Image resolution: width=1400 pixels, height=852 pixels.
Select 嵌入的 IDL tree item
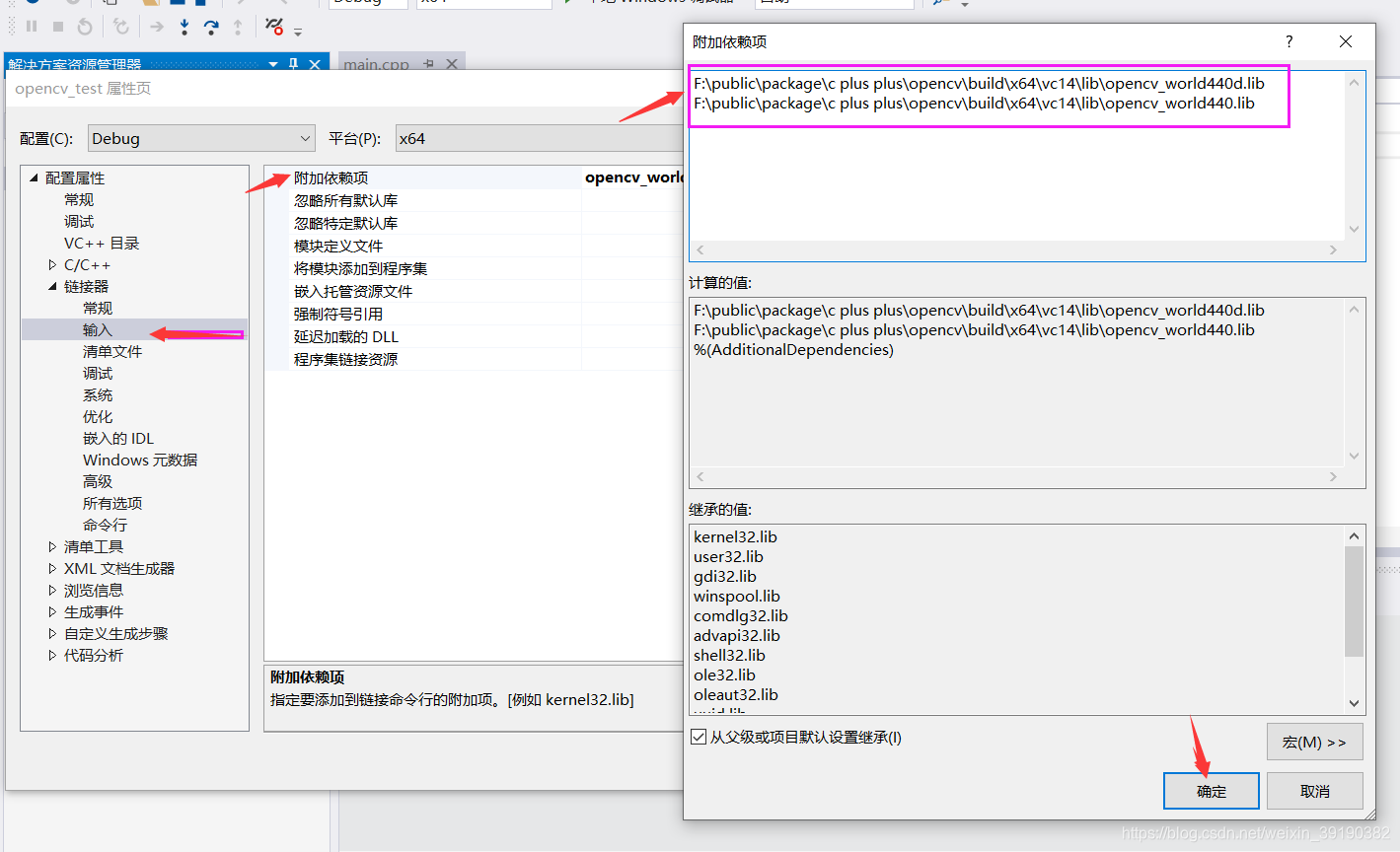pyautogui.click(x=118, y=438)
